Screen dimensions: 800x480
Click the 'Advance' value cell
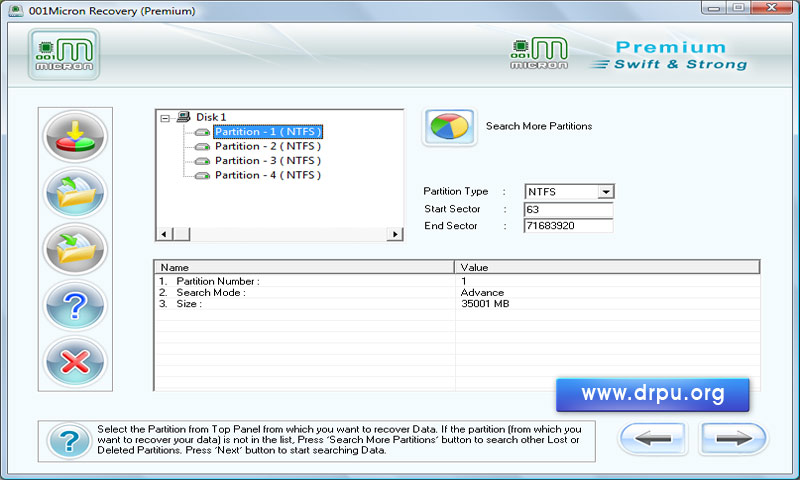point(482,292)
